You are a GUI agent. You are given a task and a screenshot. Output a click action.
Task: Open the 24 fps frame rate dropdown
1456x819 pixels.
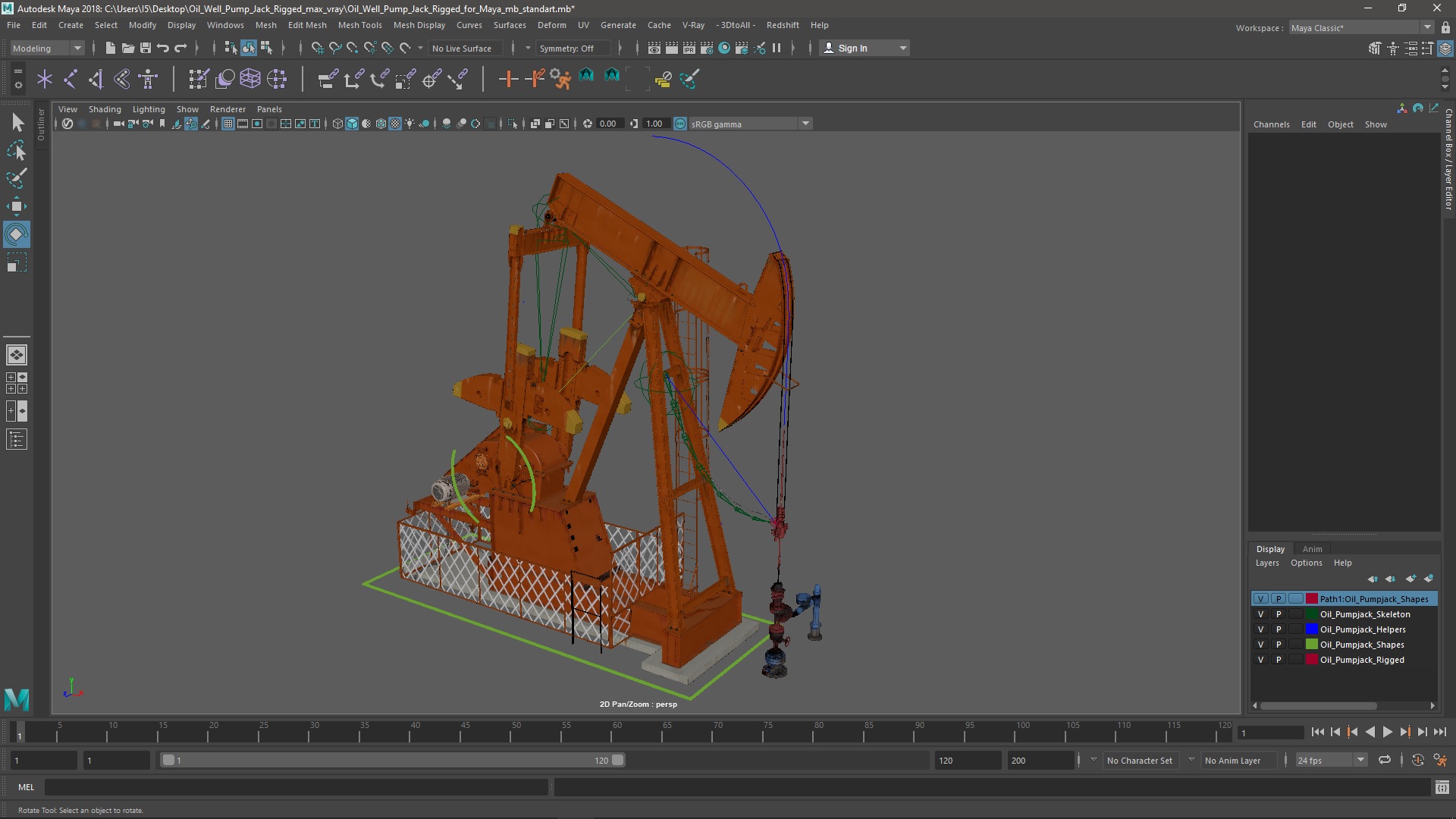pyautogui.click(x=1331, y=760)
